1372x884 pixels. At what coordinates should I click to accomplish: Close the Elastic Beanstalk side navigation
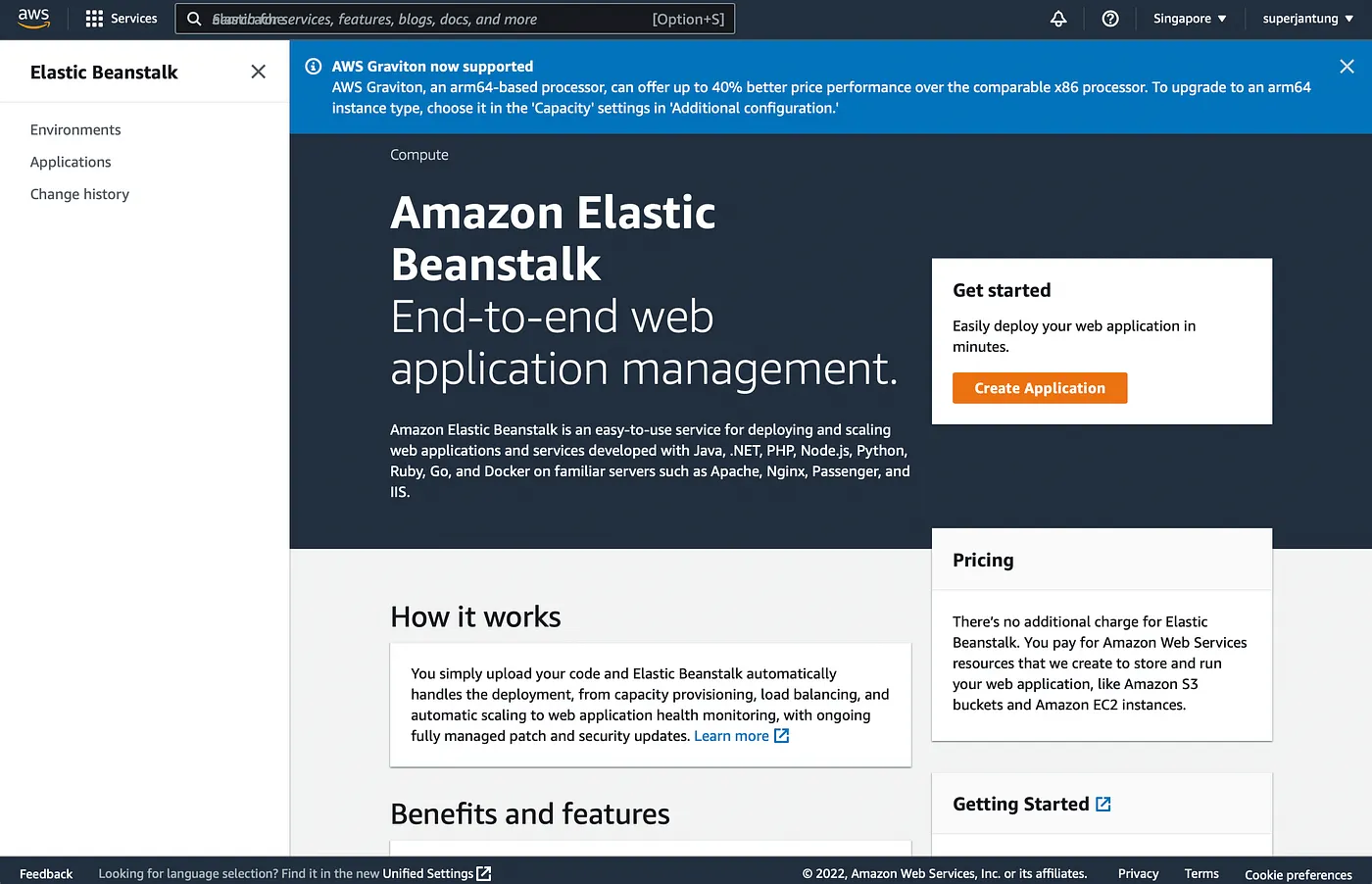tap(259, 72)
